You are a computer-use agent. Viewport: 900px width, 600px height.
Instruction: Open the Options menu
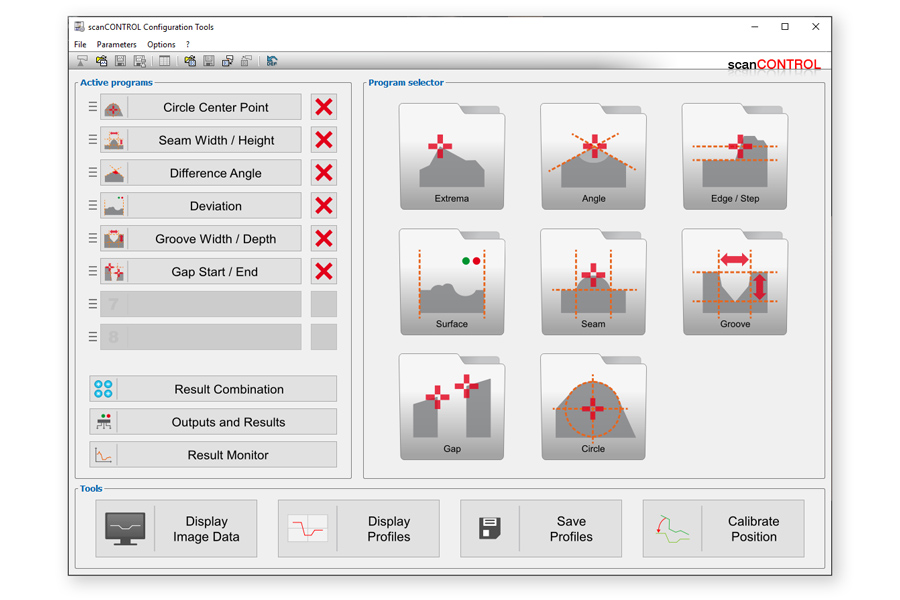(161, 45)
